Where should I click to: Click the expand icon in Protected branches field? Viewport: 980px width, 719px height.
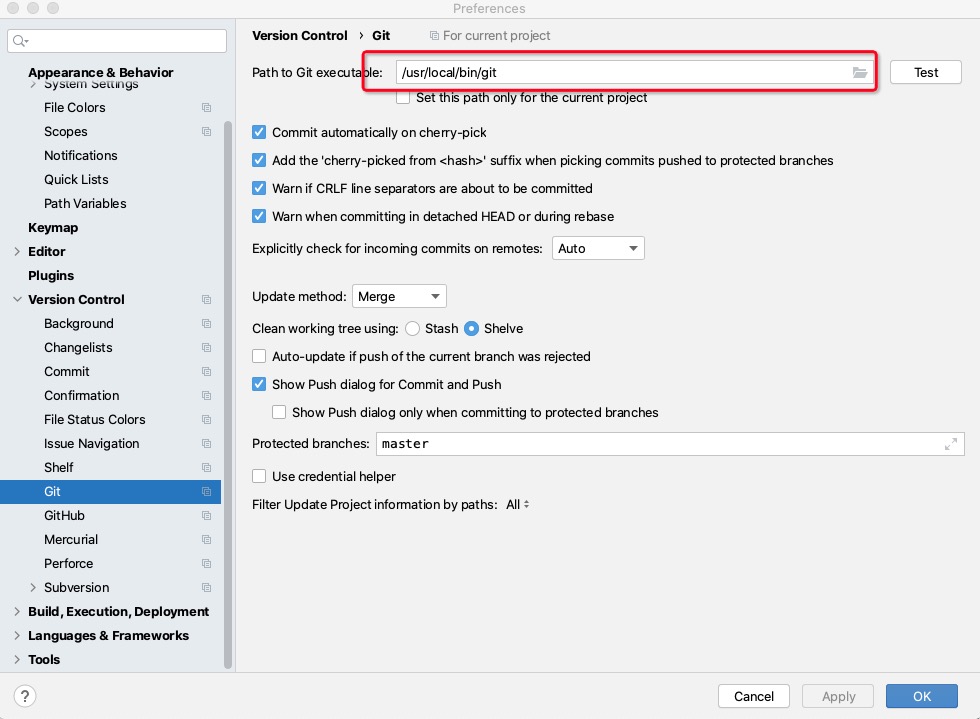tap(950, 444)
